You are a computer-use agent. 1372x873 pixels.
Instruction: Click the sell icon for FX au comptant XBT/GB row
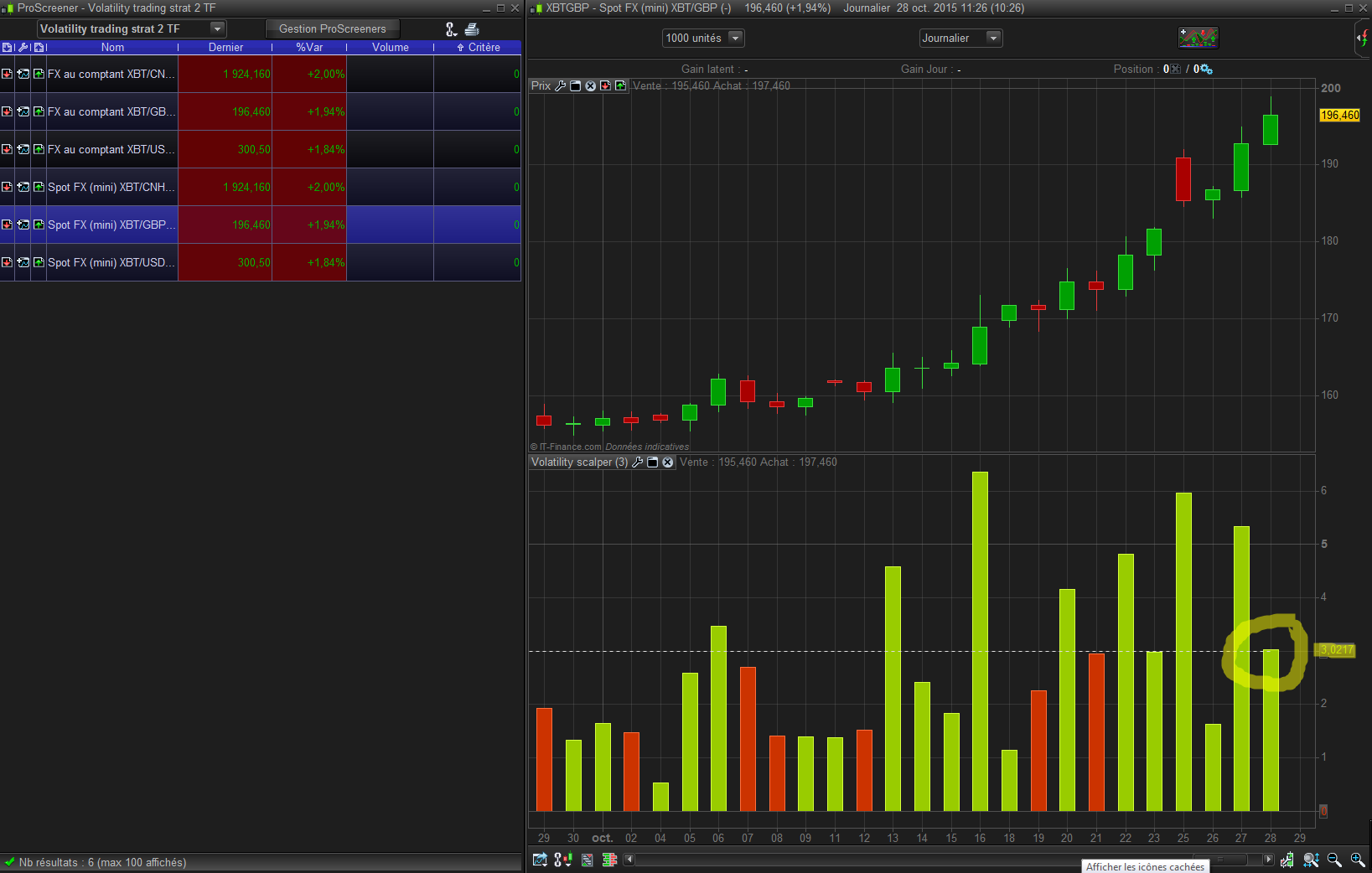click(x=7, y=111)
